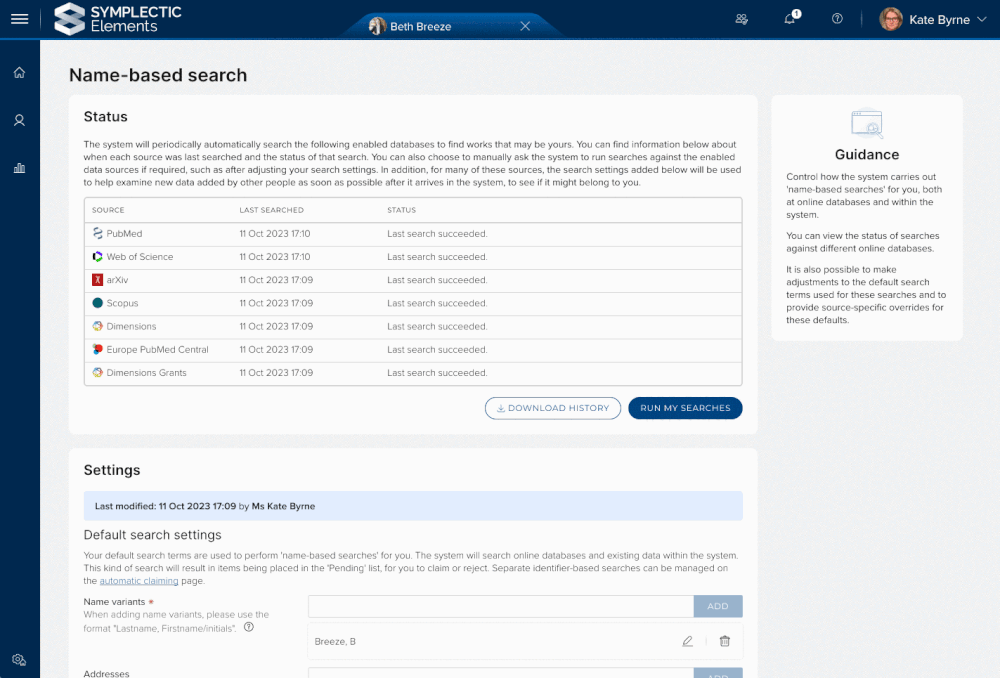This screenshot has width=1000, height=678.
Task: Open the reporting chart sidebar icon
Action: tap(19, 168)
